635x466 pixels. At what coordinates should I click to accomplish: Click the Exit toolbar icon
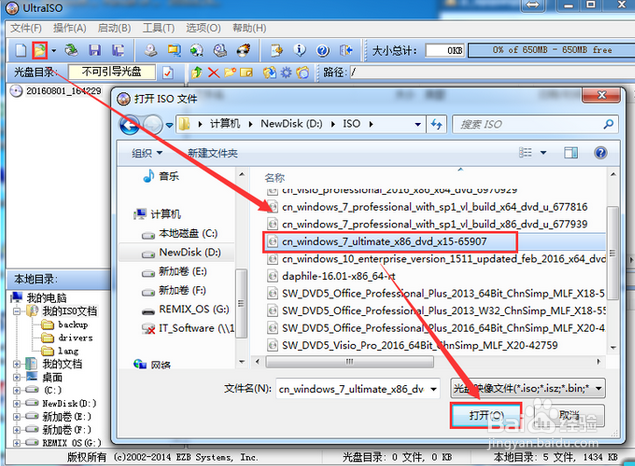pyautogui.click(x=346, y=50)
